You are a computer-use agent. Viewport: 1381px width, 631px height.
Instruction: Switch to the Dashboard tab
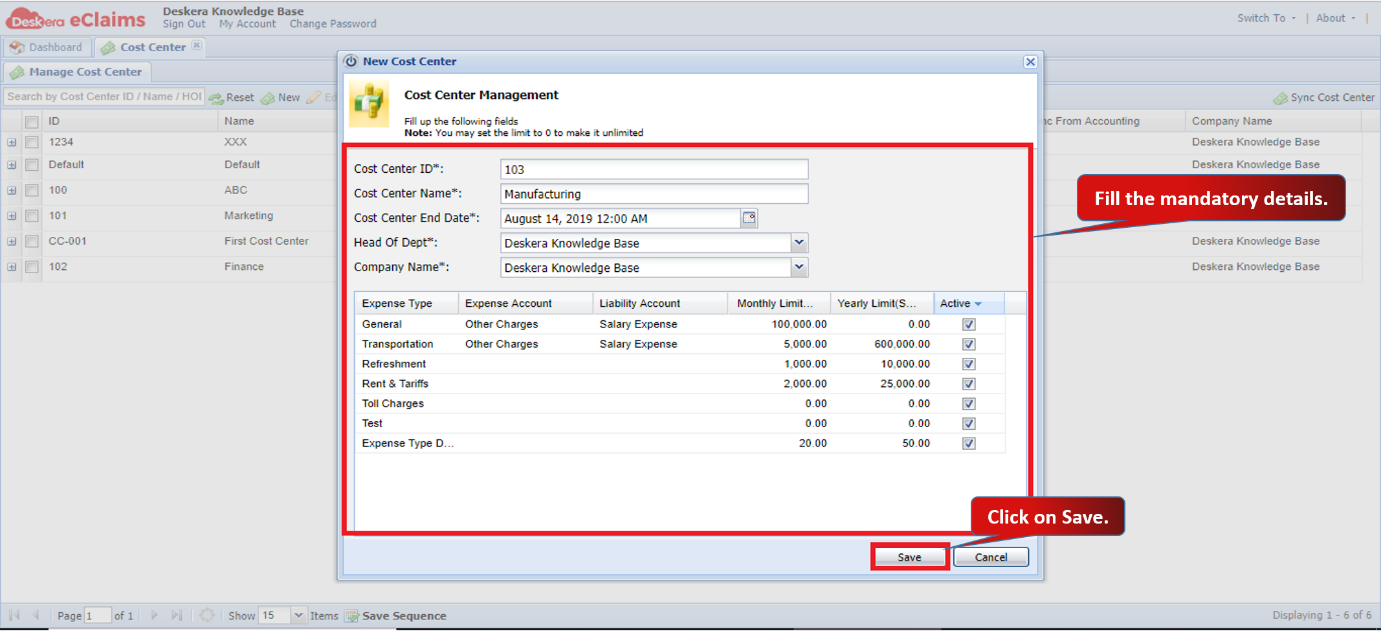click(46, 47)
